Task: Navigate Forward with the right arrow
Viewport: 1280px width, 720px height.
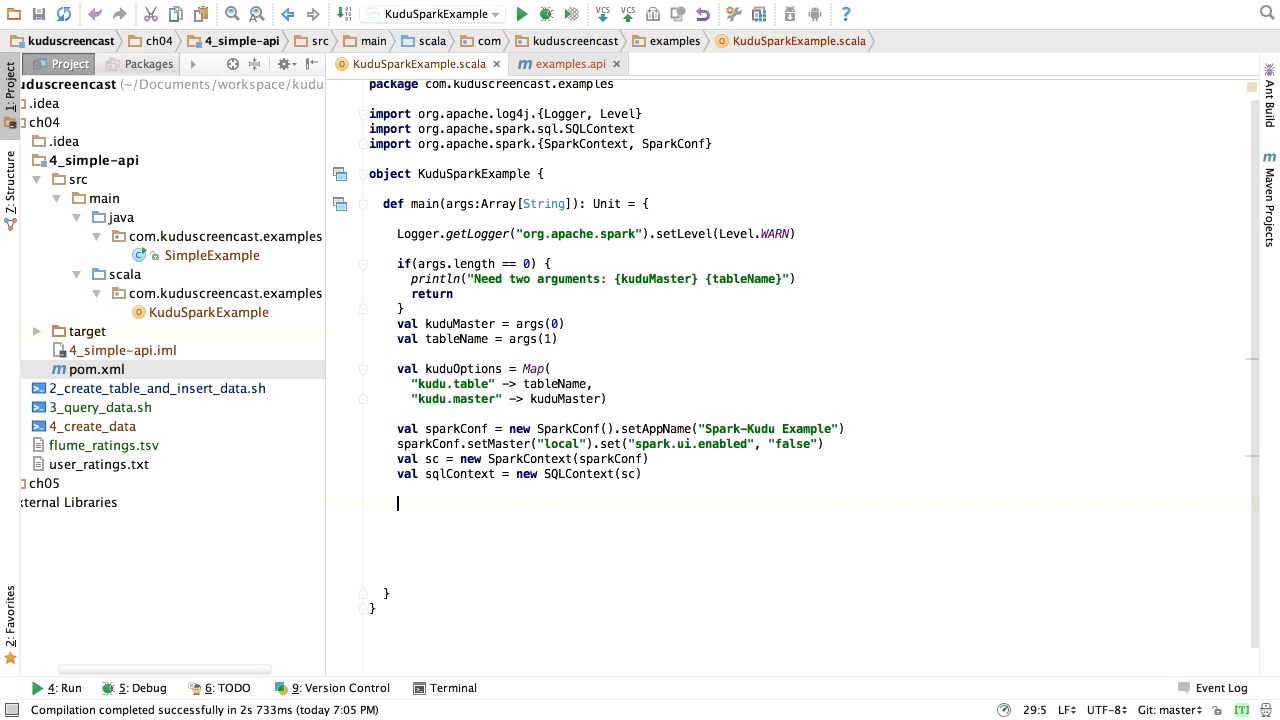Action: 313,14
